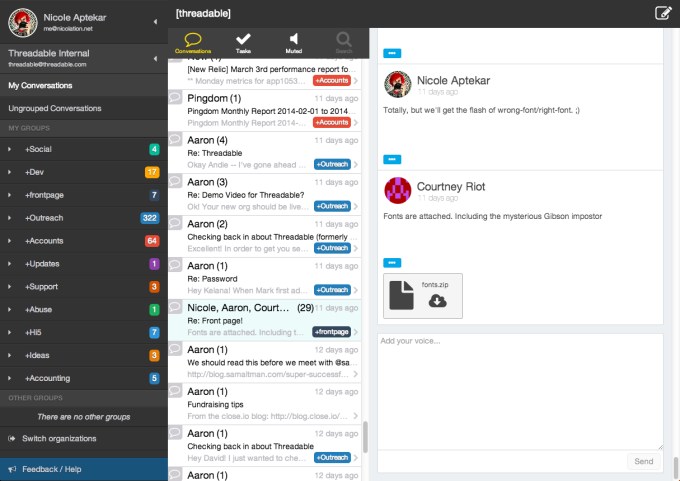Click the [threadable] title
Viewport: 680px width, 481px height.
coord(203,13)
